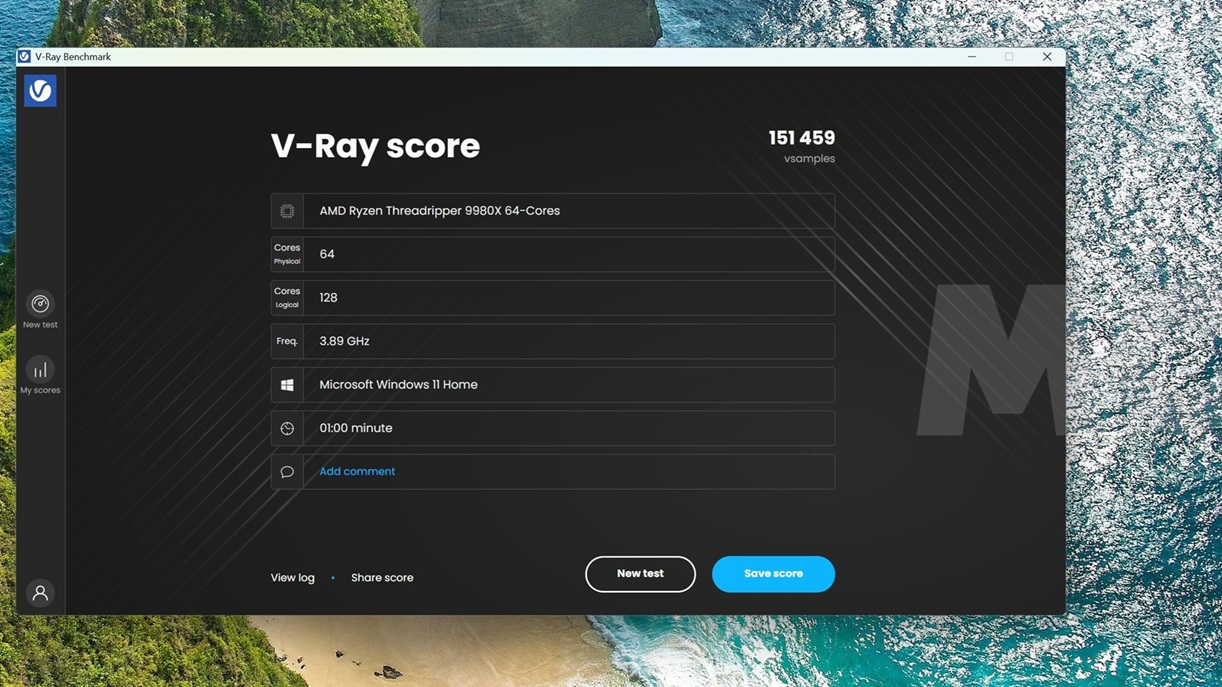
Task: Click the Add comment link
Action: pos(357,472)
